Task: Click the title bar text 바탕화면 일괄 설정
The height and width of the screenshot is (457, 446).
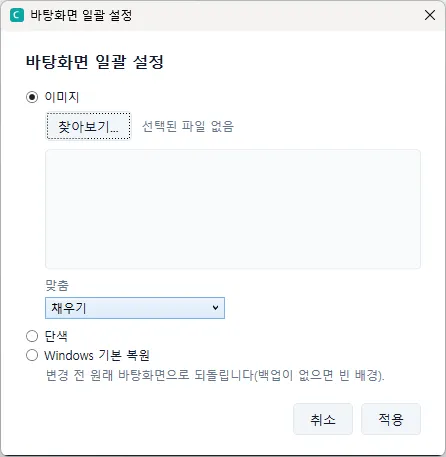Action: (x=81, y=15)
